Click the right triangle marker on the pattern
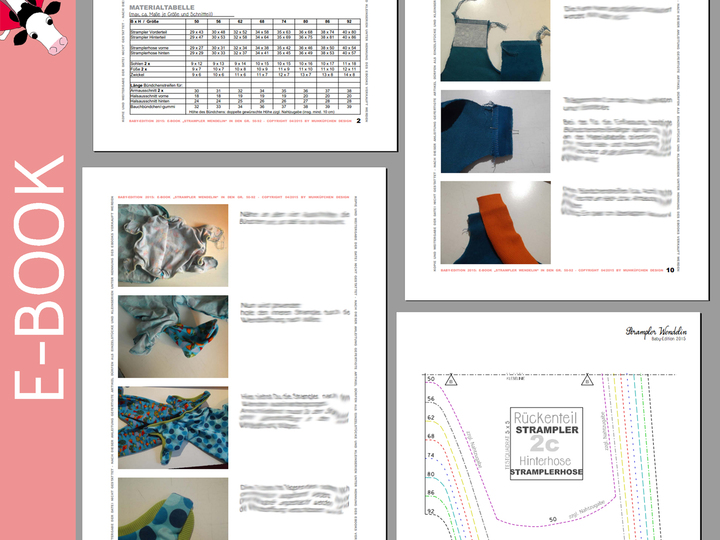 tap(582, 381)
